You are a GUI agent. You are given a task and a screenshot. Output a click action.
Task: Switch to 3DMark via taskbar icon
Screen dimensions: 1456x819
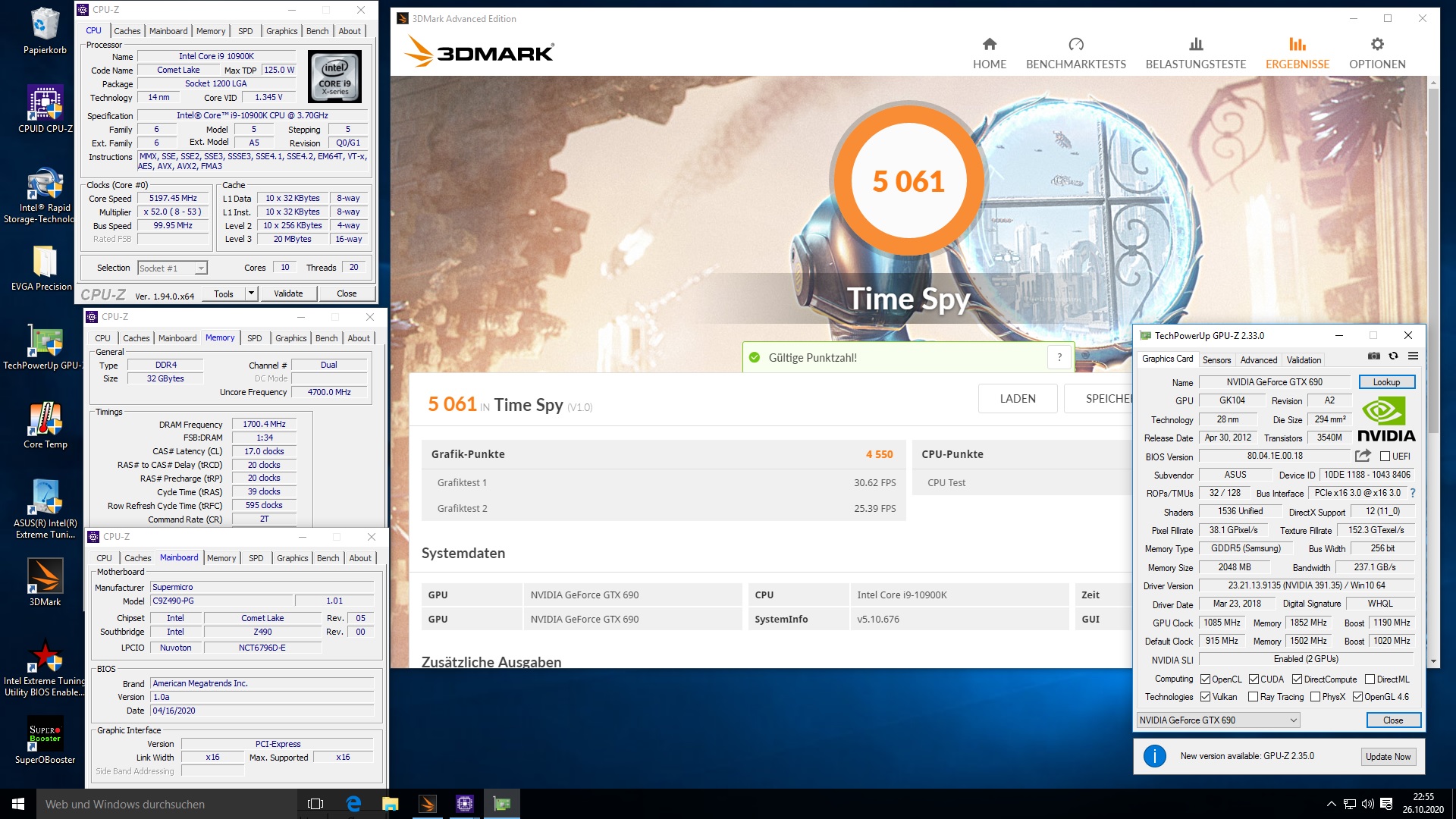(428, 804)
